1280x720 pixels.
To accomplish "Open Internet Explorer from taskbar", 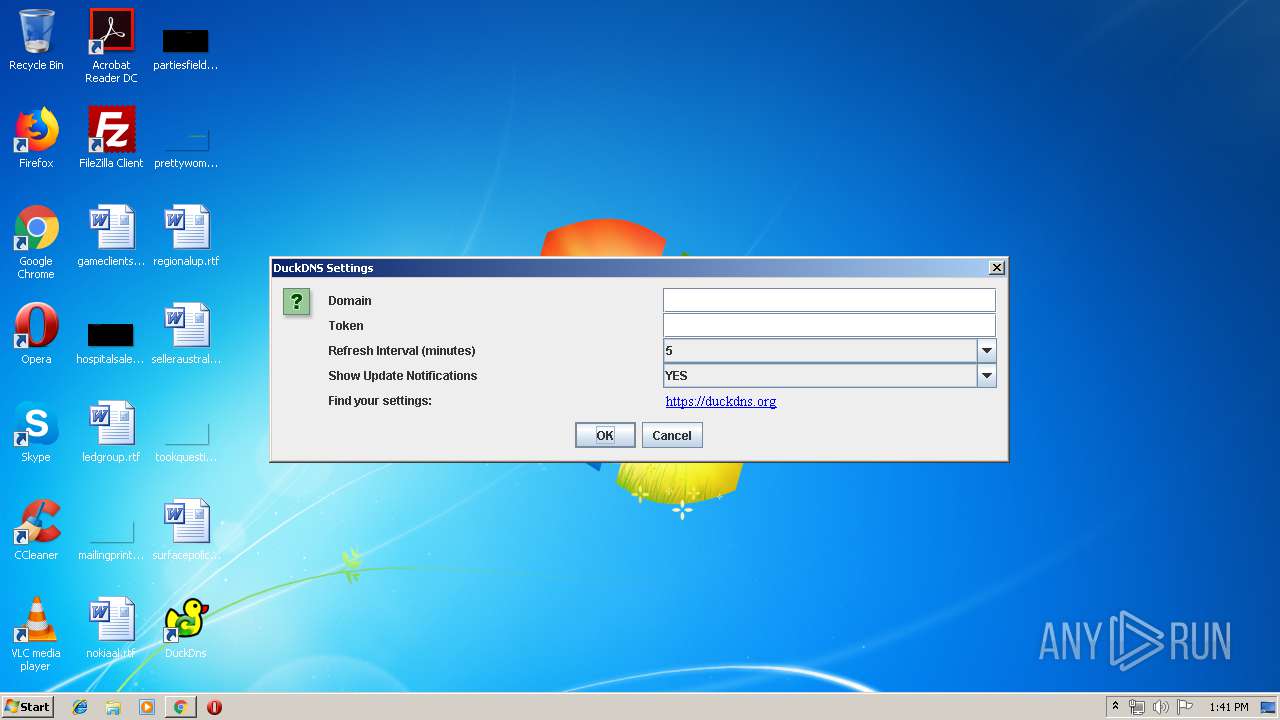I will click(x=81, y=707).
